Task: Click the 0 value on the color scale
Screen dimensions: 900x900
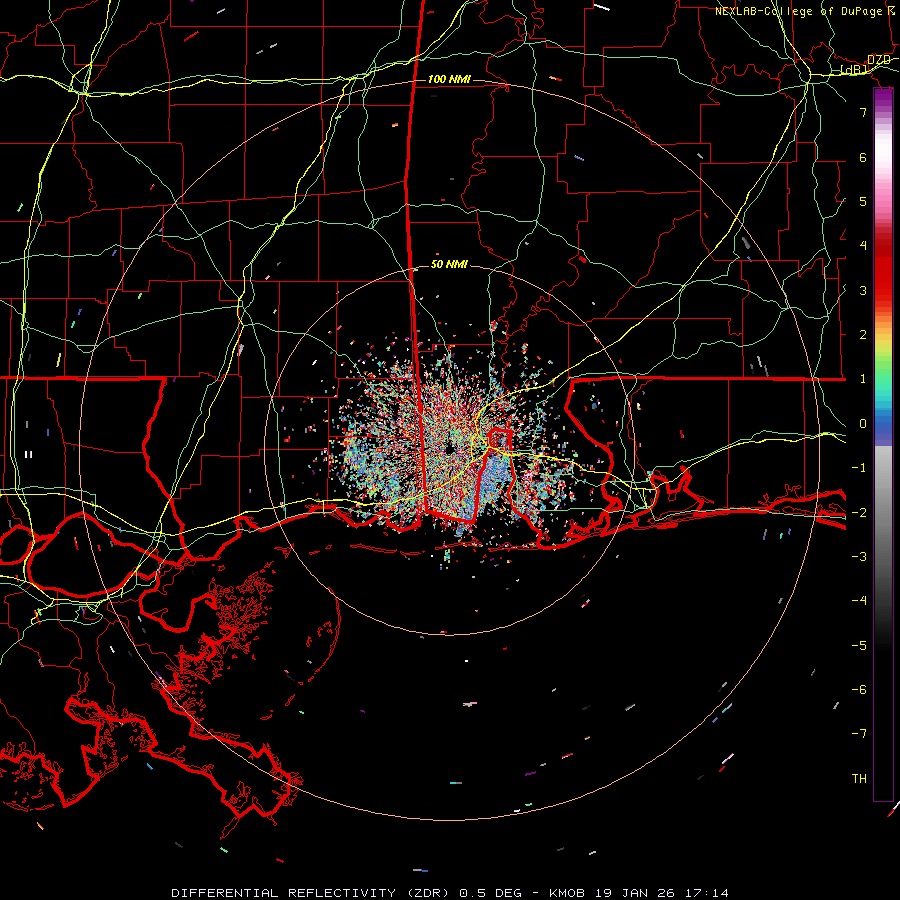Action: (x=863, y=424)
